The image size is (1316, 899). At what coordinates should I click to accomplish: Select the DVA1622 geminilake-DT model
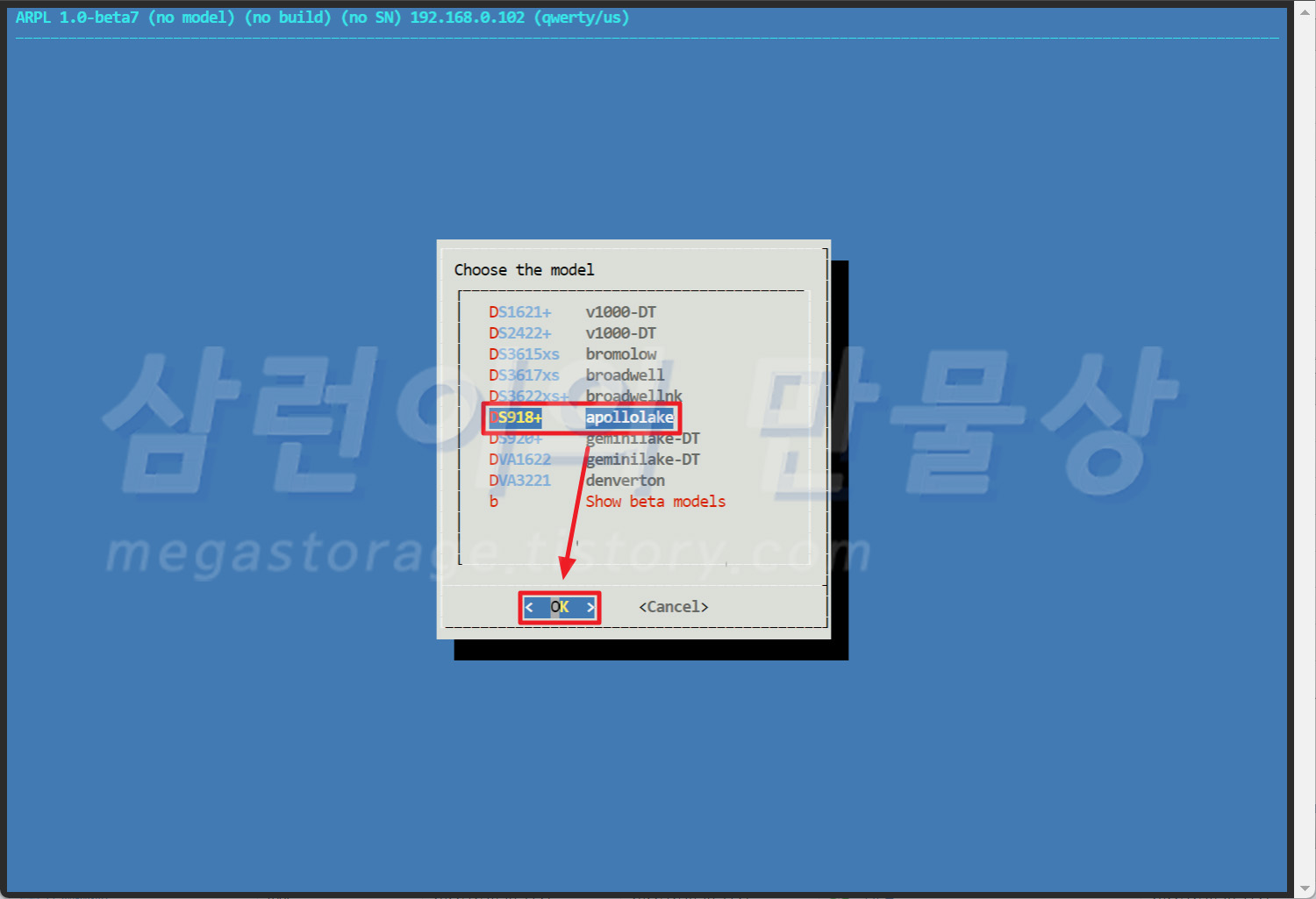tap(594, 460)
